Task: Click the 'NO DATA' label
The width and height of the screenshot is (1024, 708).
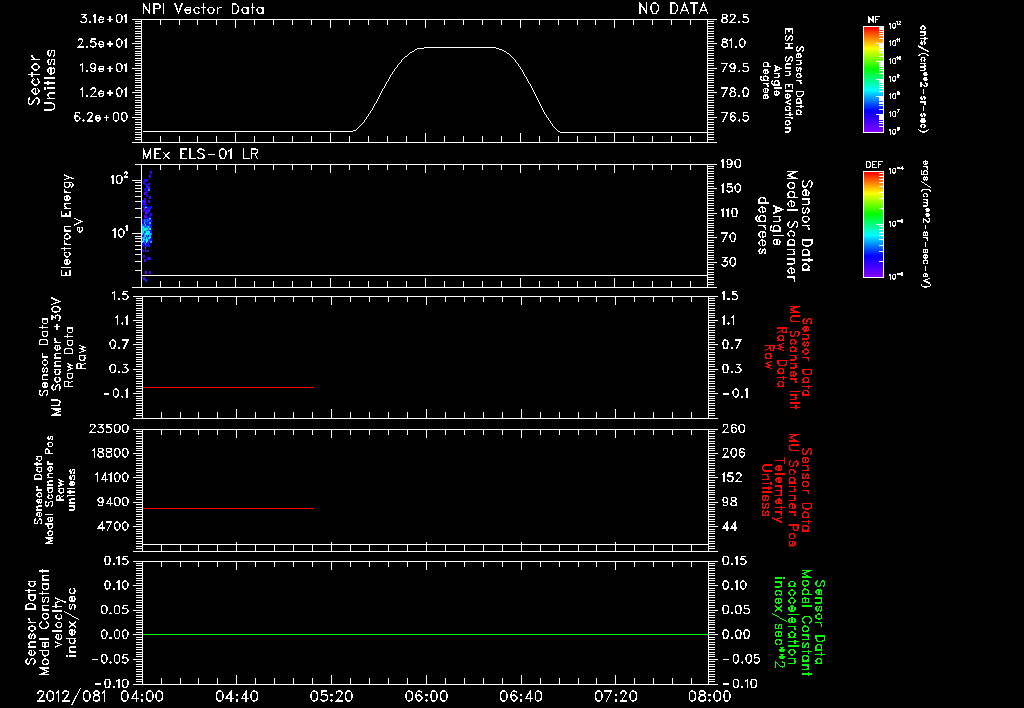Action: 673,9
